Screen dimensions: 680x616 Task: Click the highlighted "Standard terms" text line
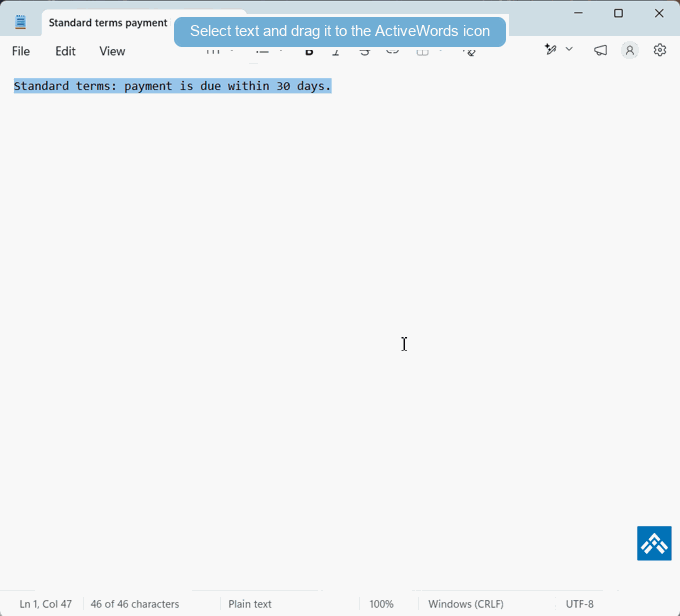point(173,86)
